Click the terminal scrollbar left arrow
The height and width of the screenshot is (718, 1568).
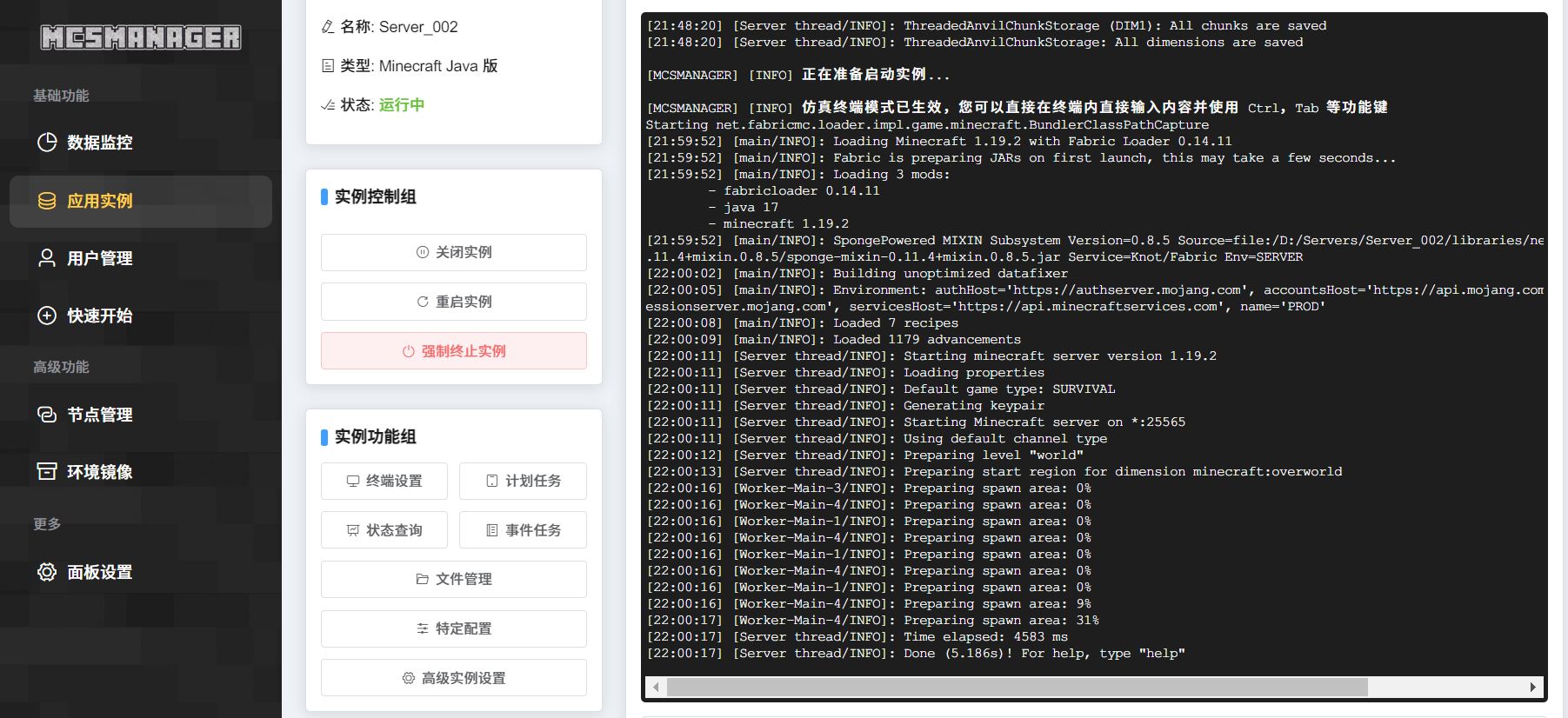coord(656,688)
